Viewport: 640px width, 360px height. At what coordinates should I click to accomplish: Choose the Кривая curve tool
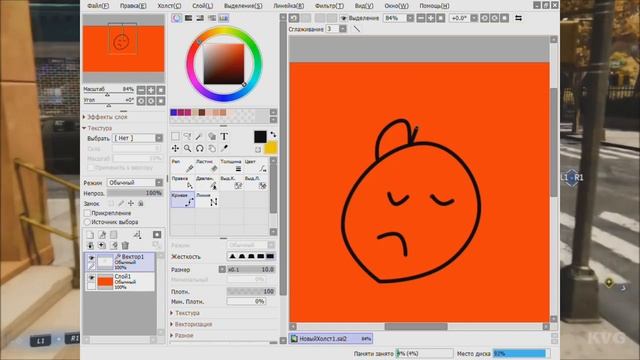click(x=182, y=200)
